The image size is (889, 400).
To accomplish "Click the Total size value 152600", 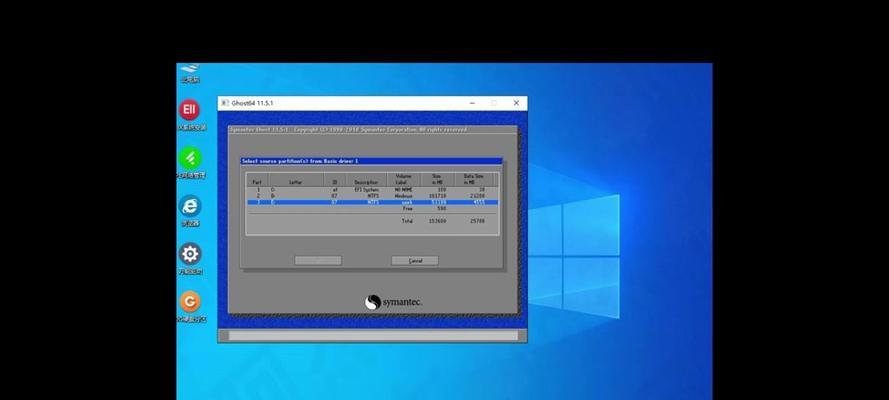I will [x=437, y=221].
